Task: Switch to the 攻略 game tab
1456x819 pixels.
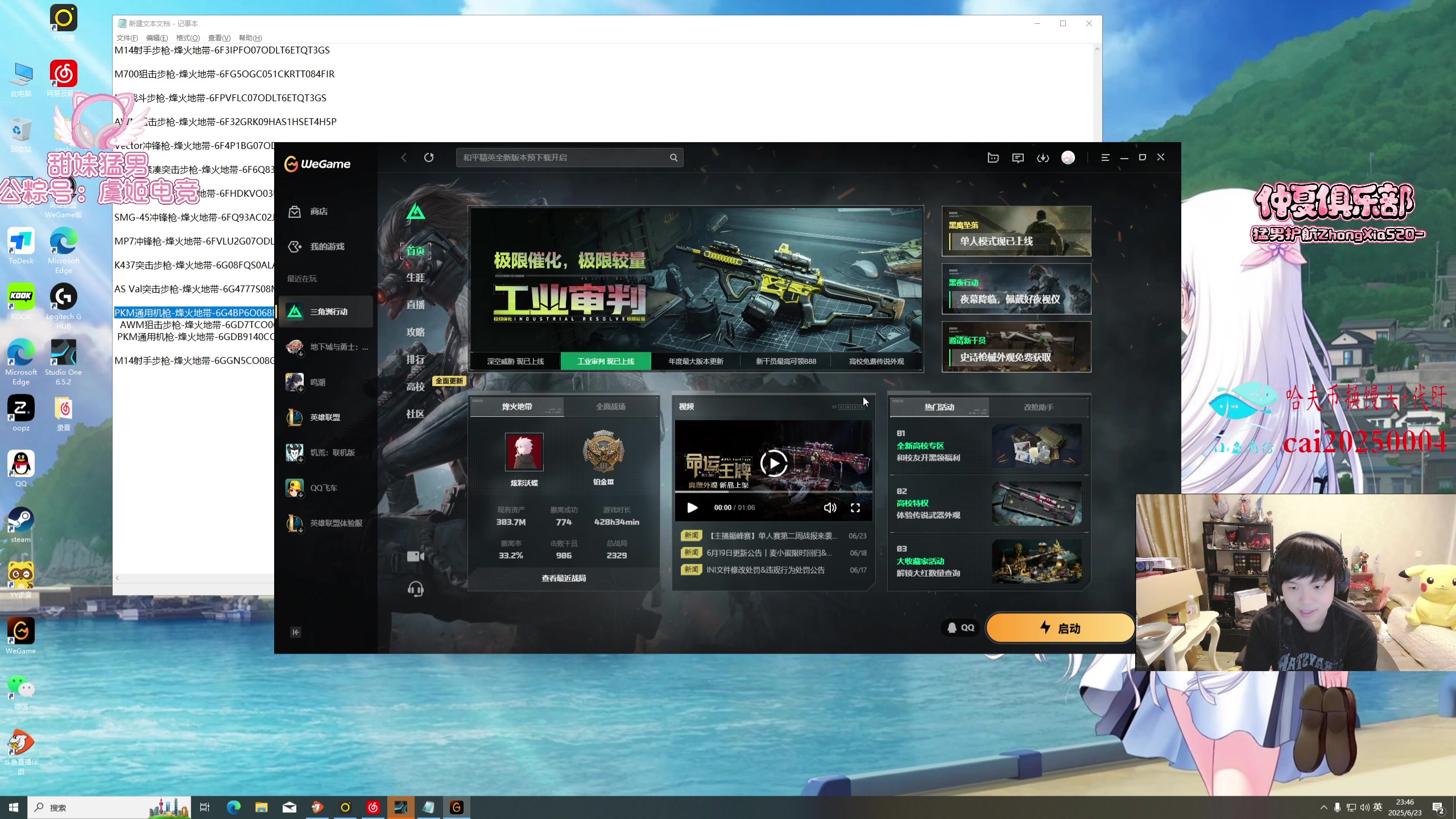Action: pyautogui.click(x=416, y=332)
